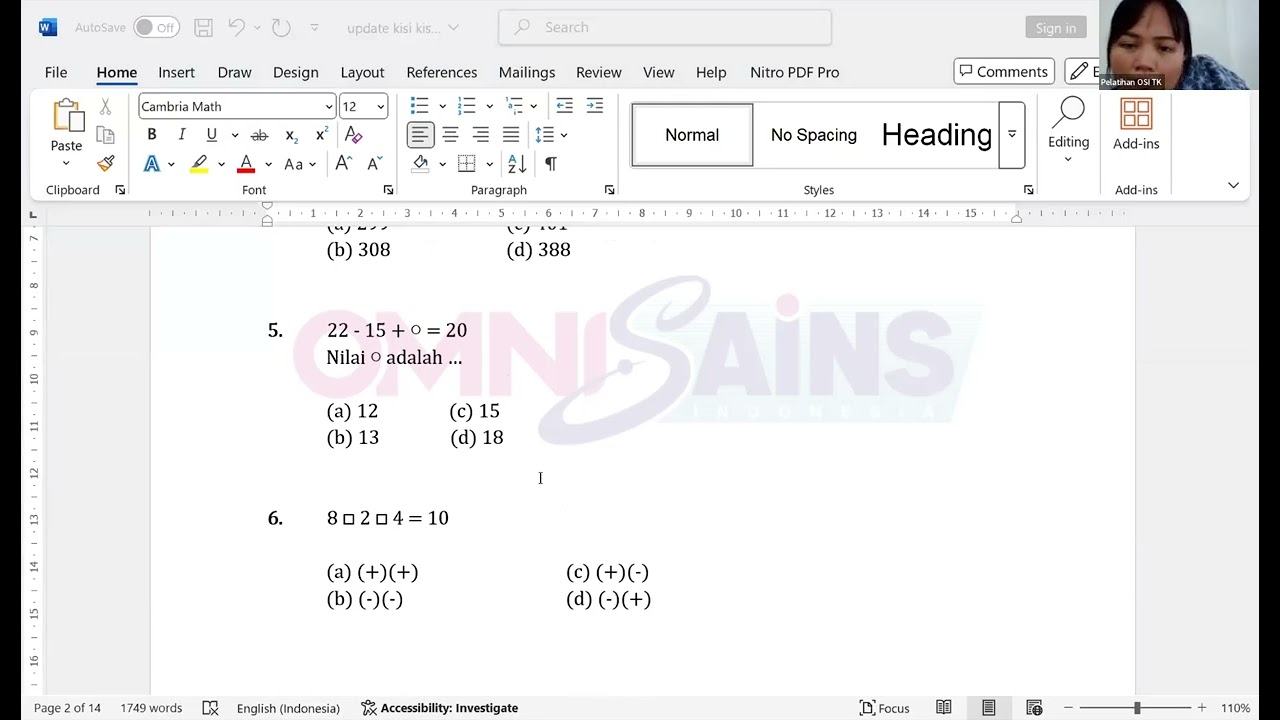Clear all formatting icon

[x=353, y=135]
